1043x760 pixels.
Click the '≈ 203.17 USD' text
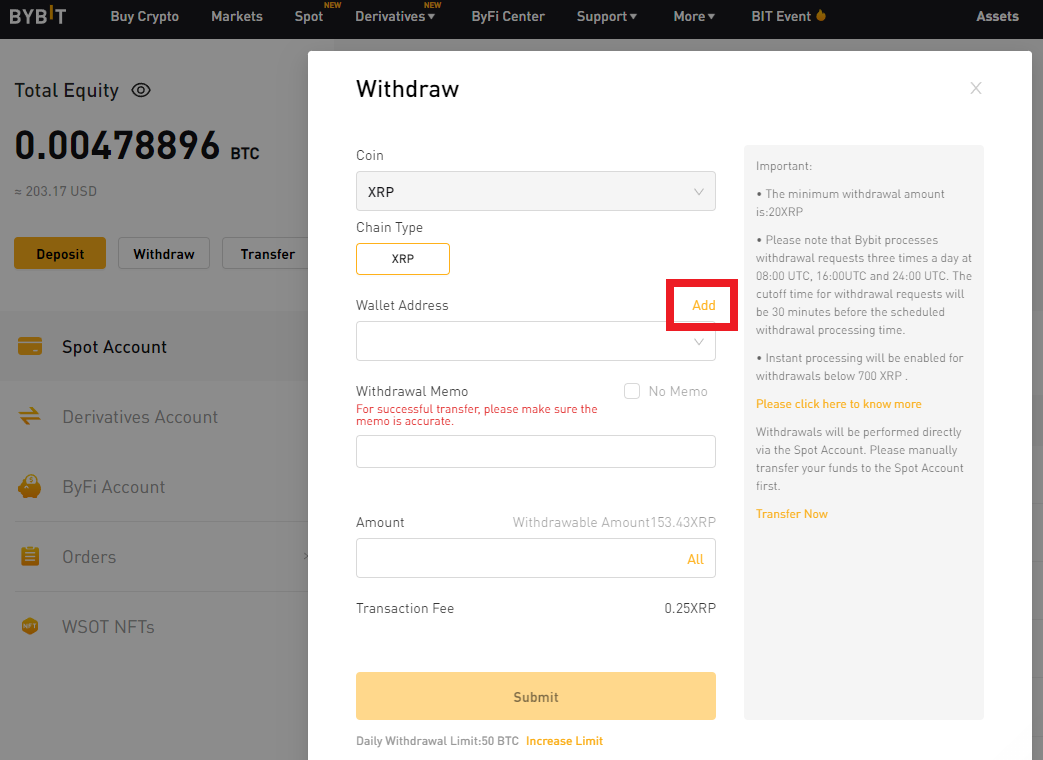(56, 191)
